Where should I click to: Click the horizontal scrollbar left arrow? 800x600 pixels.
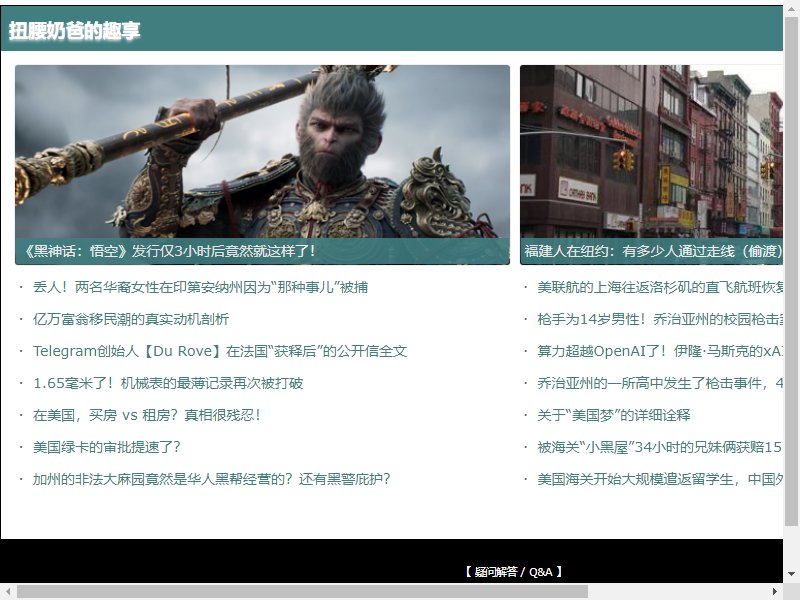(8, 592)
